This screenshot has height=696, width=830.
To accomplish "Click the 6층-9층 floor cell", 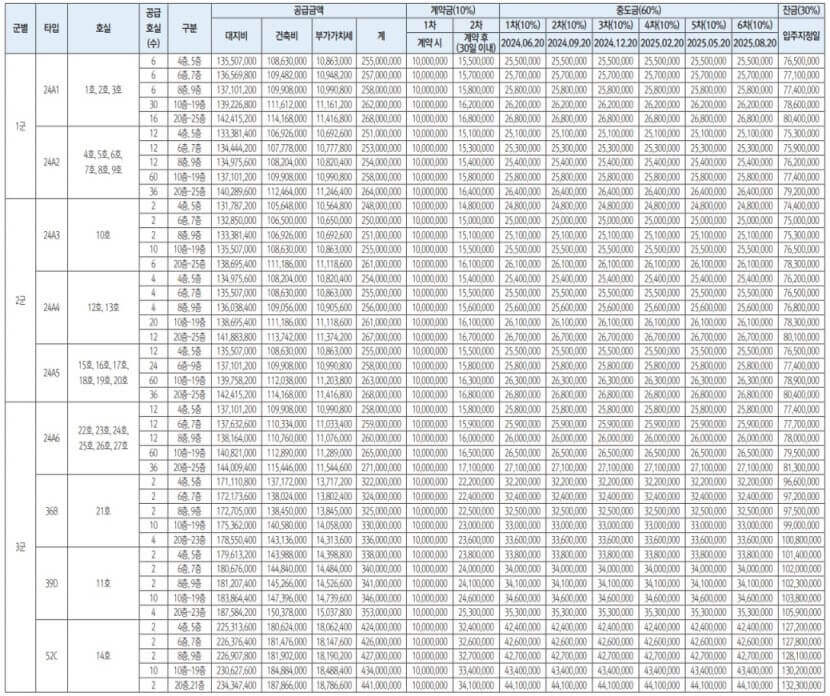I will click(189, 366).
